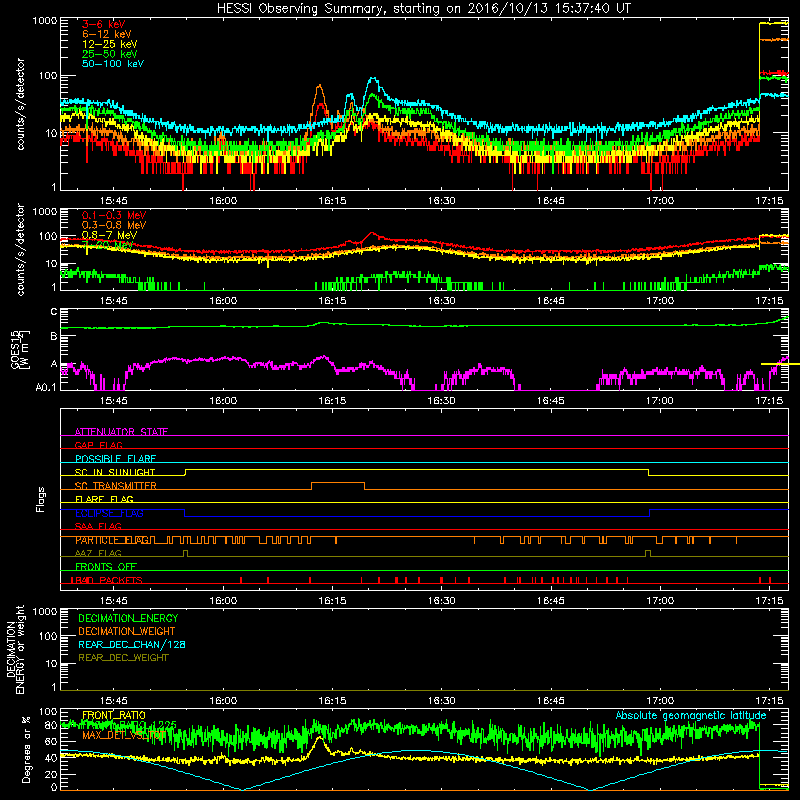Click the blue ECLIPSE_FLAG label
This screenshot has width=800, height=800.
[x=109, y=513]
